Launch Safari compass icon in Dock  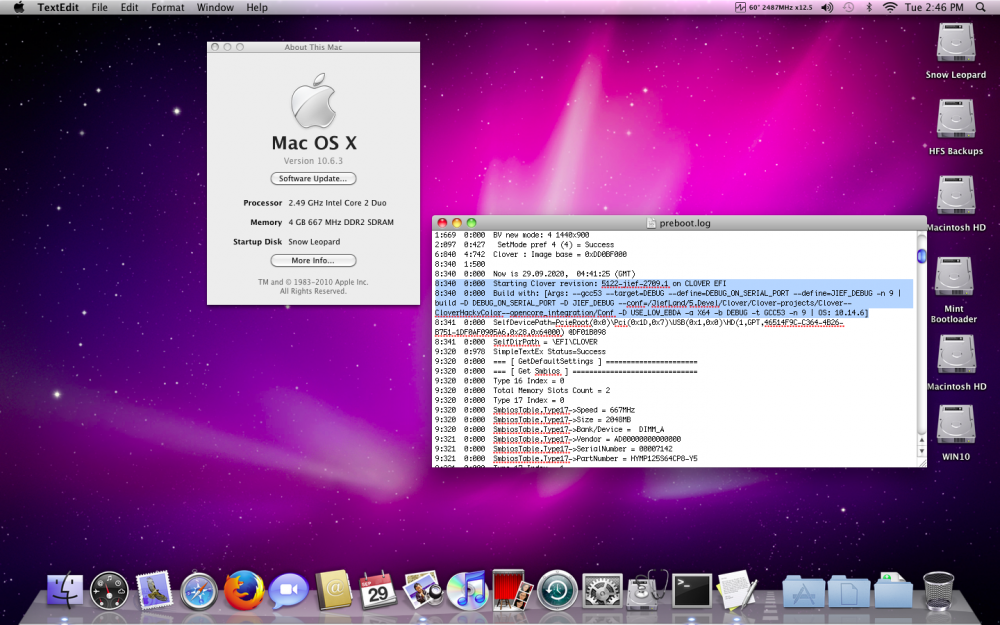[199, 591]
